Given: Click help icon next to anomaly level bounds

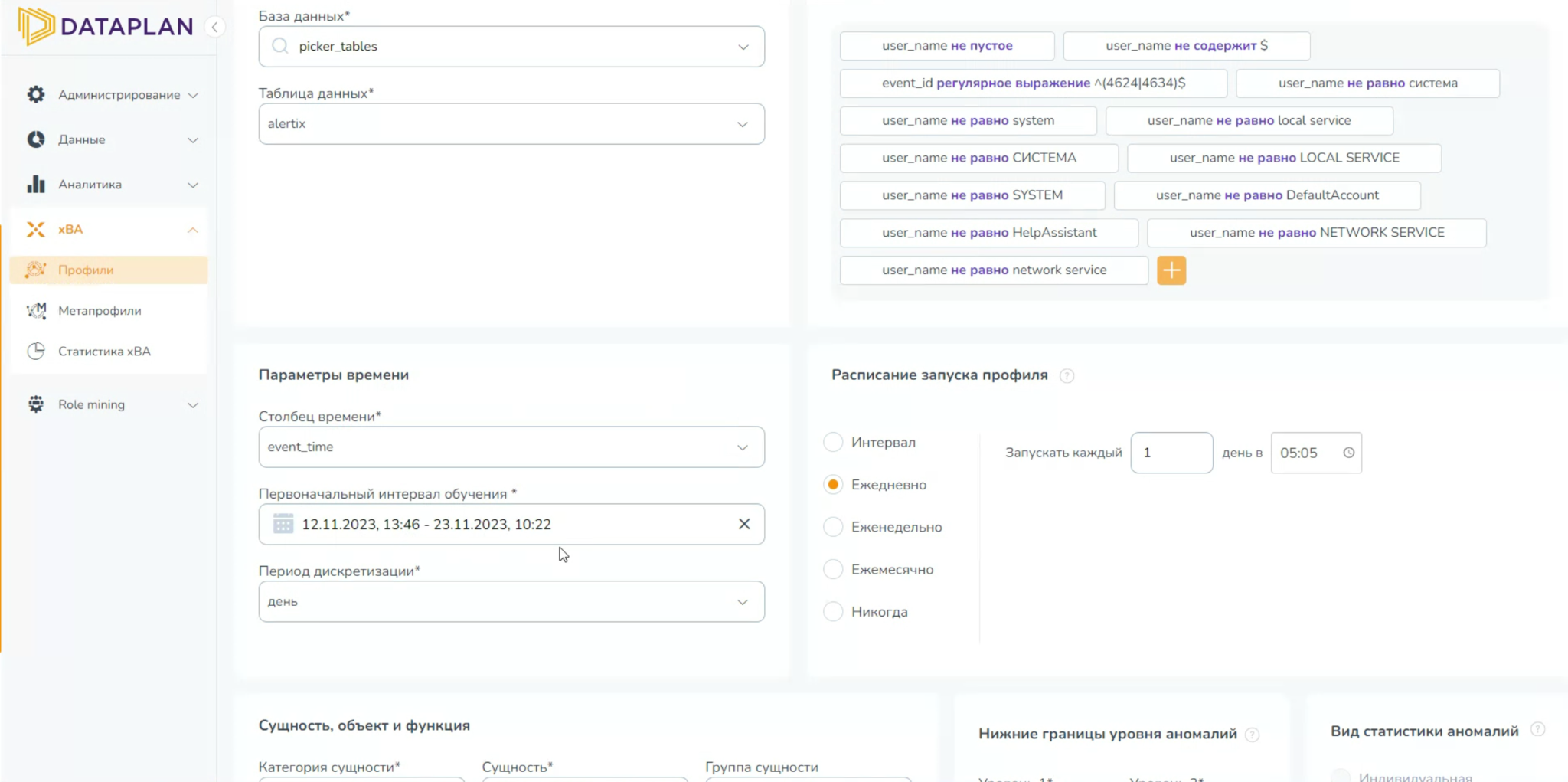Looking at the screenshot, I should tap(1252, 735).
